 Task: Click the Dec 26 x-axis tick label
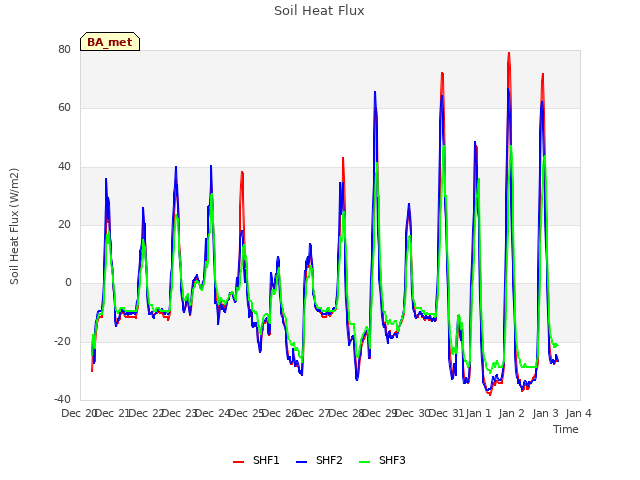click(279, 413)
